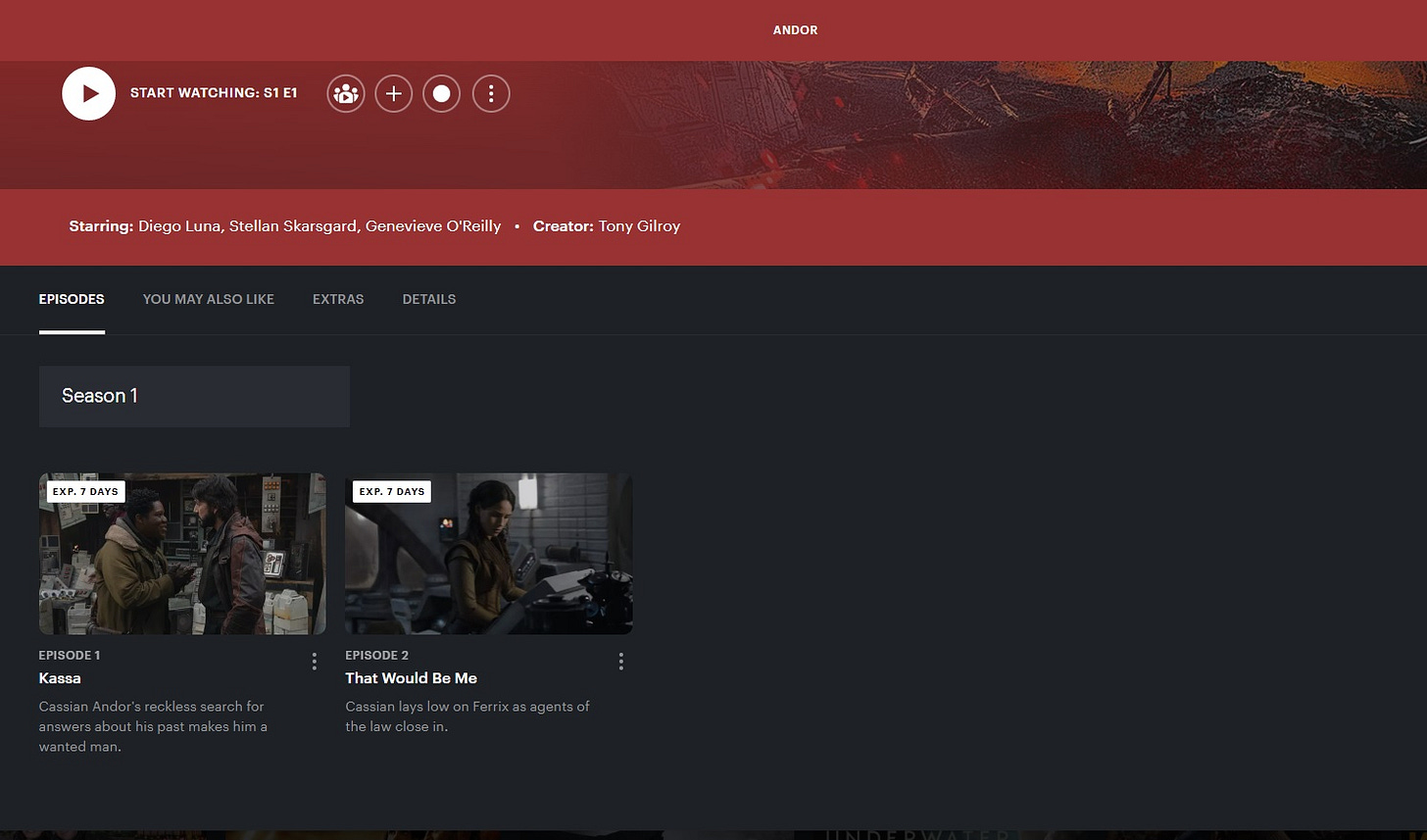Image resolution: width=1427 pixels, height=840 pixels.
Task: Open more options next to the record icon
Action: click(x=491, y=94)
